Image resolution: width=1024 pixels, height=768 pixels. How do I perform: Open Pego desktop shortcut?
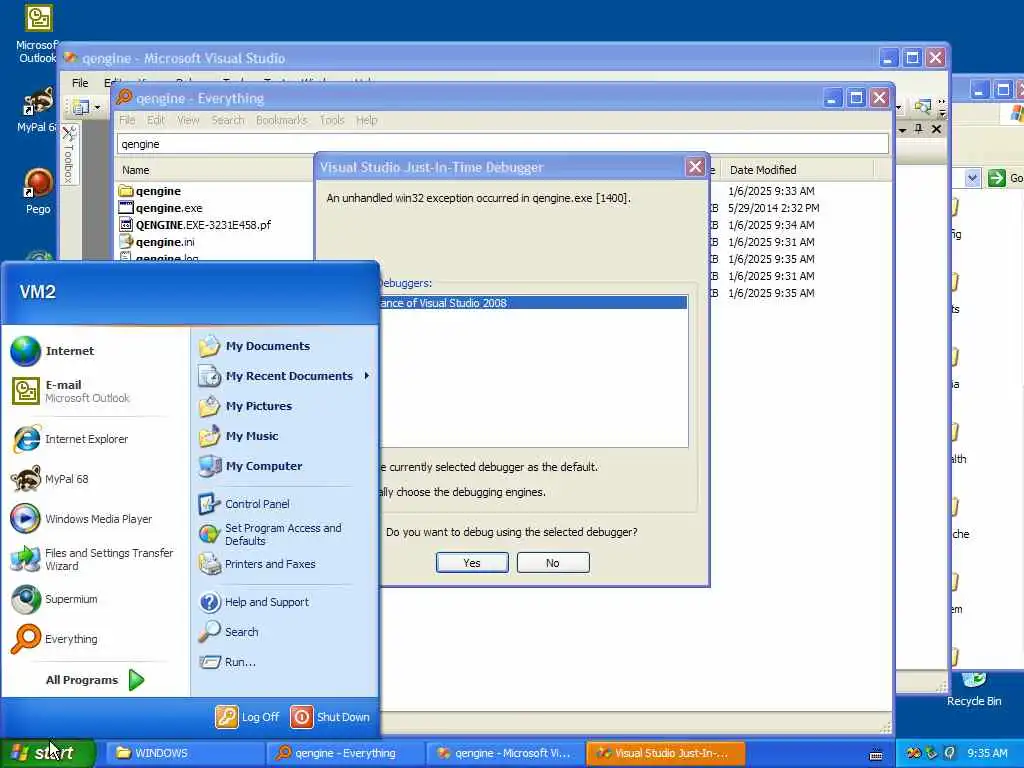(x=38, y=191)
